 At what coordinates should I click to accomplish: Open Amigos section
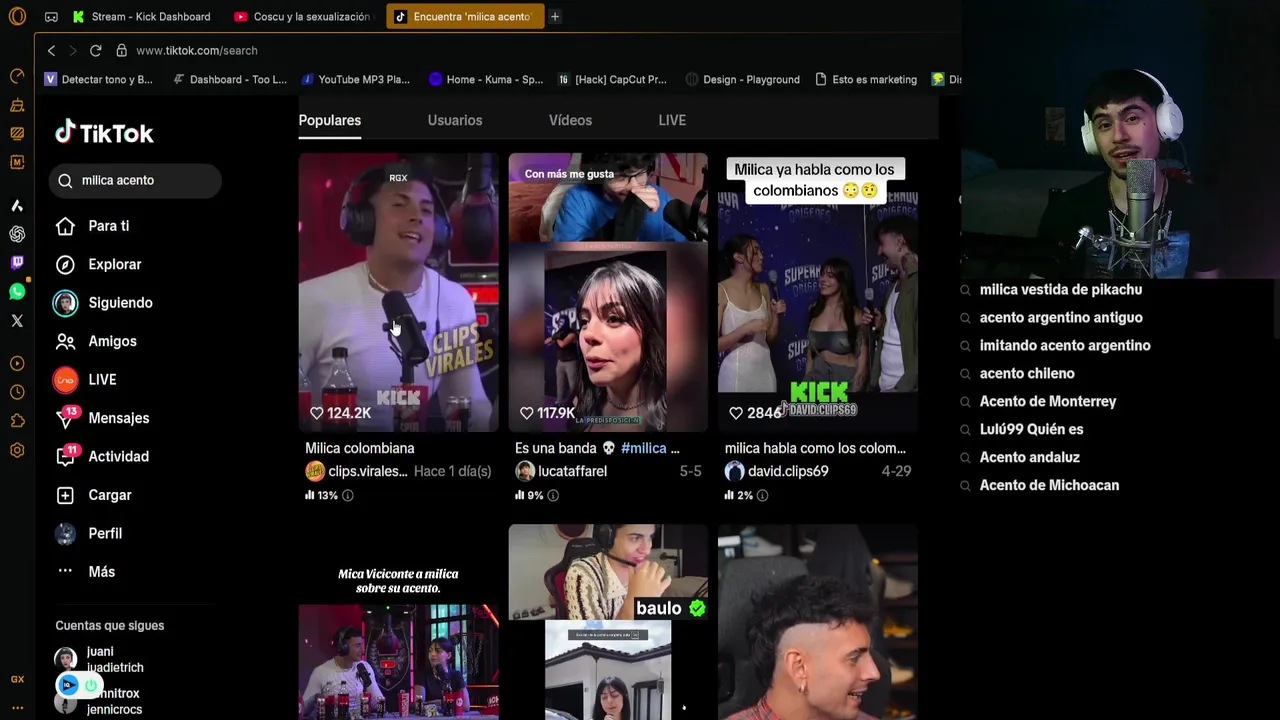[96, 341]
